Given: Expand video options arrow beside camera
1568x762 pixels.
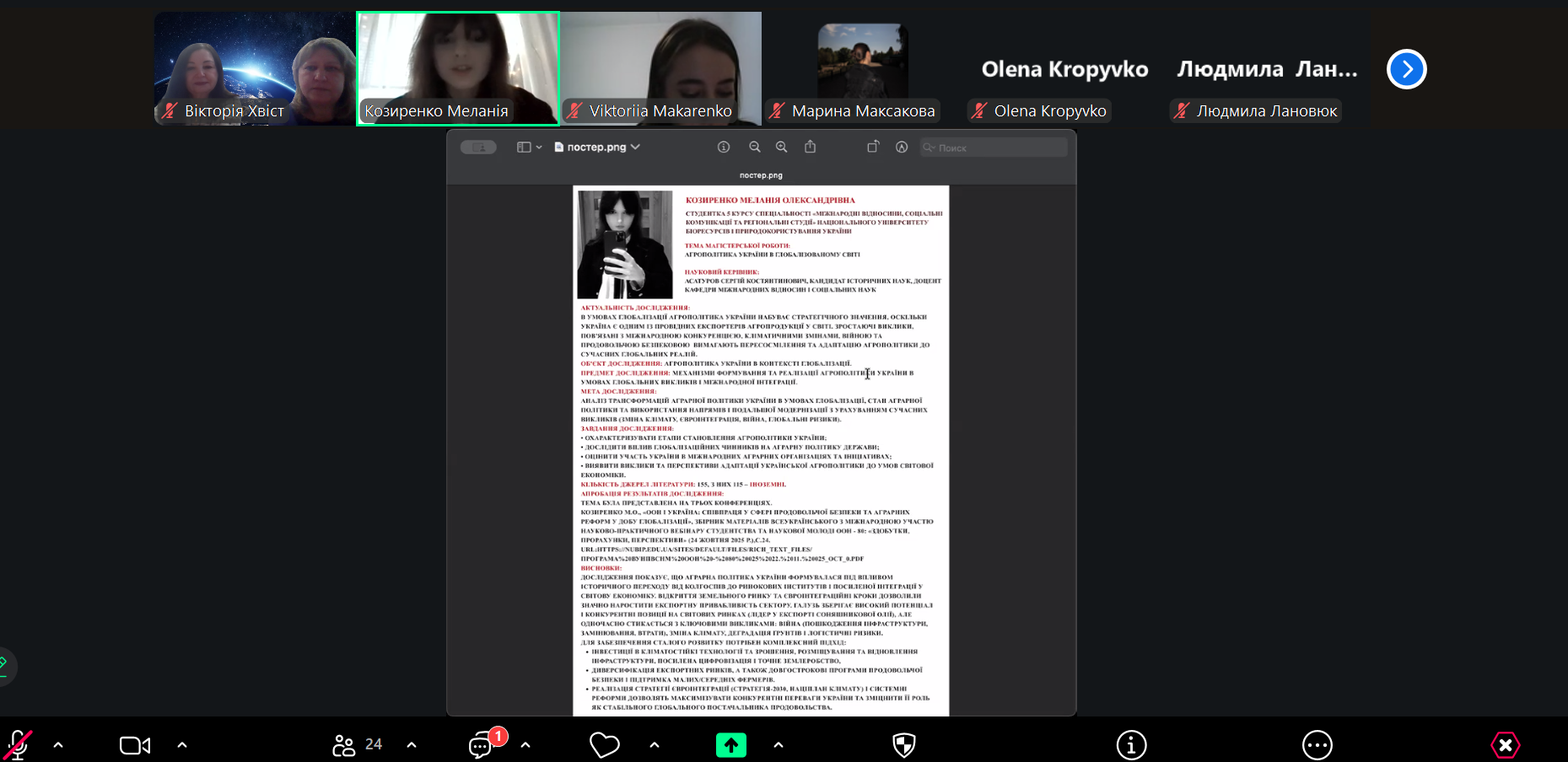Looking at the screenshot, I should pos(182,745).
